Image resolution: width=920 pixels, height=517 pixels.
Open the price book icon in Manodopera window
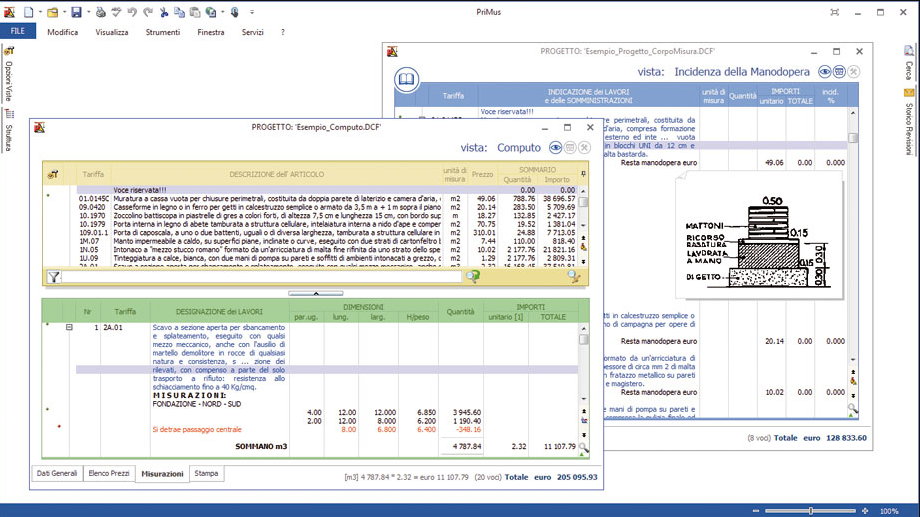(406, 79)
